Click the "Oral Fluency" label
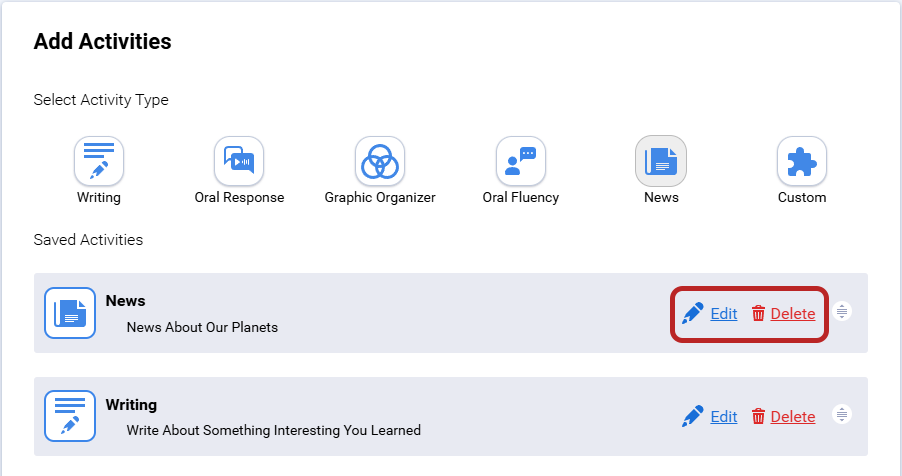This screenshot has width=902, height=476. pos(521,197)
